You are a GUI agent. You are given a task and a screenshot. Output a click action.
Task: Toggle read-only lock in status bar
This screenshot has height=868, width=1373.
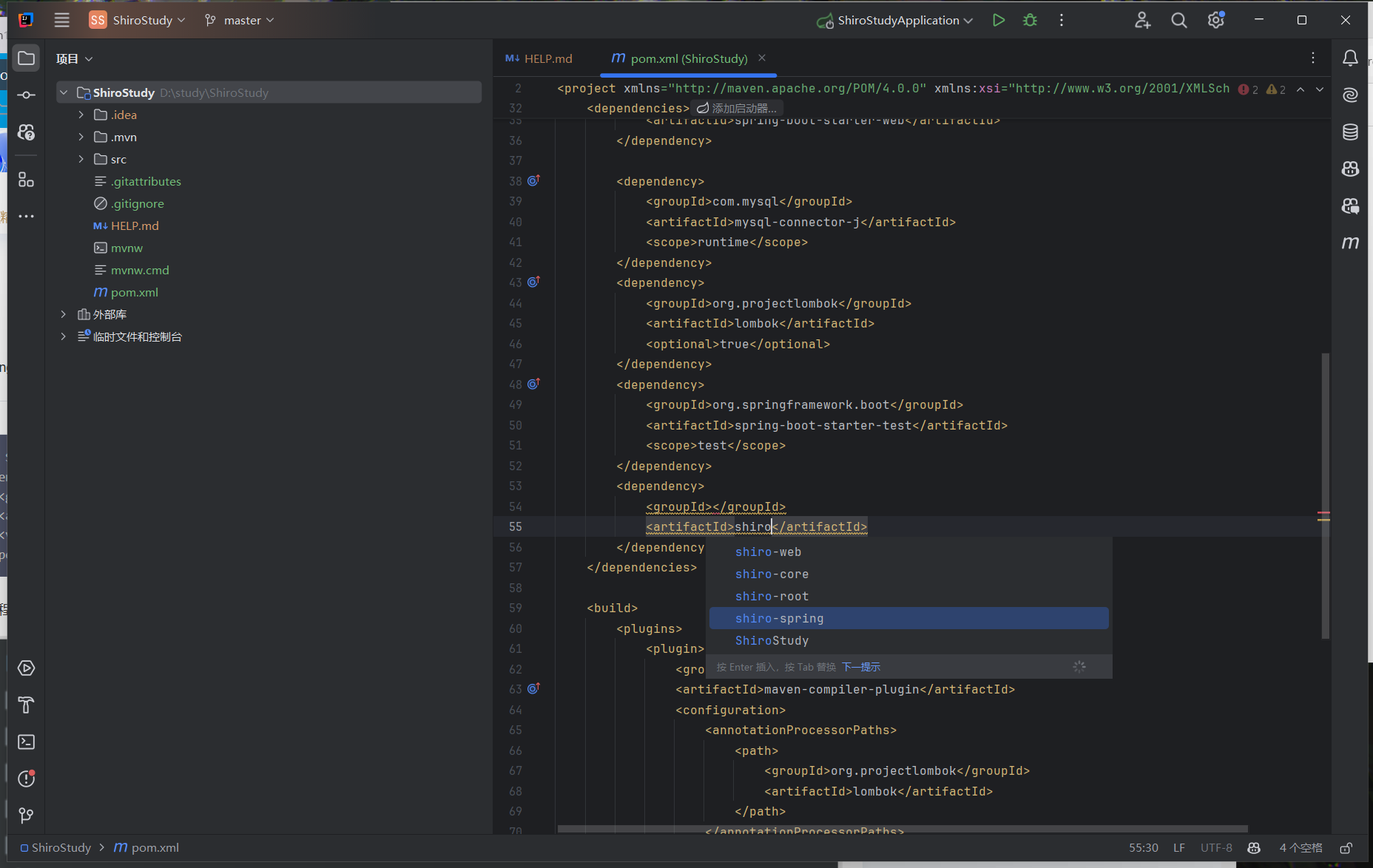click(1346, 848)
